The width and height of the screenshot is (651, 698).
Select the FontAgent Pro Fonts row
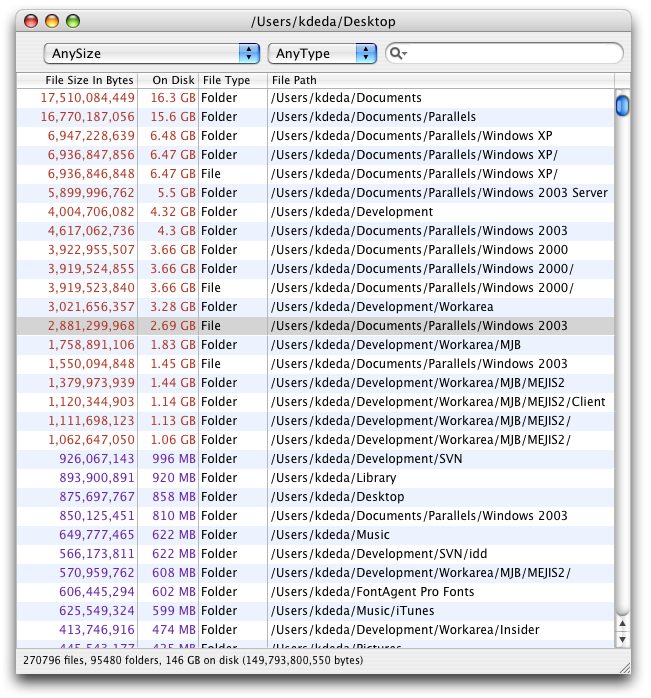[315, 592]
